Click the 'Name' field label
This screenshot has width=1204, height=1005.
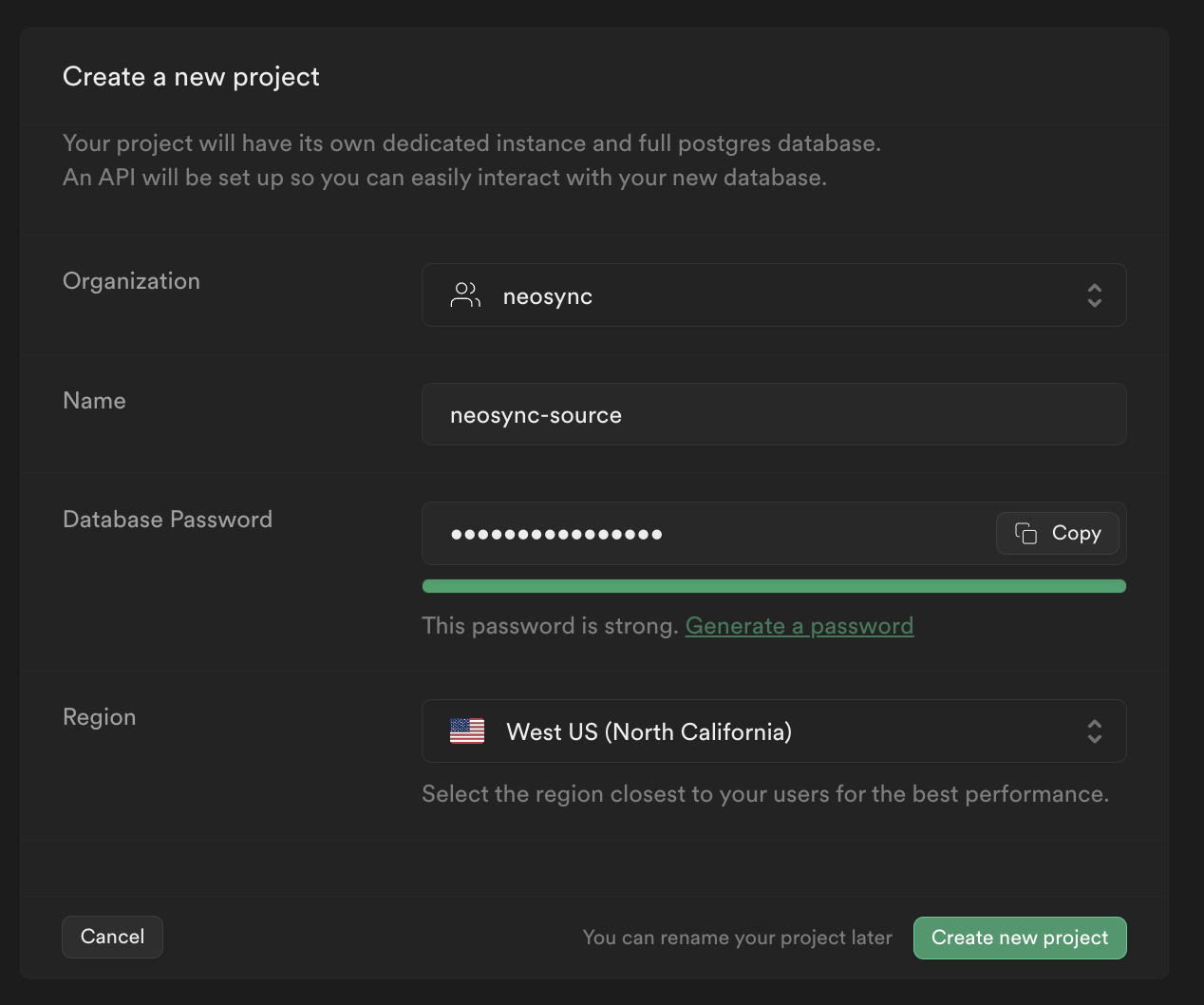pos(94,401)
